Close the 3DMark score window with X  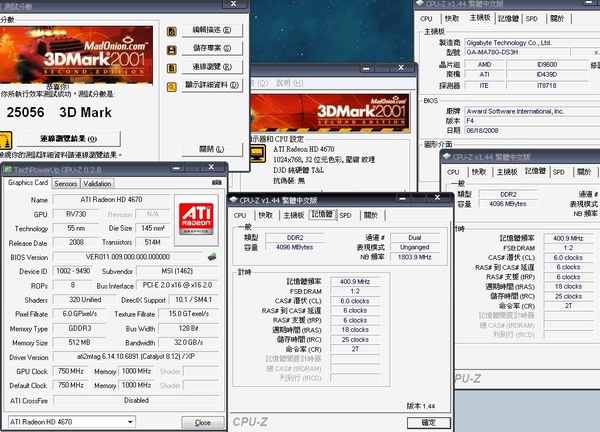[x=233, y=4]
